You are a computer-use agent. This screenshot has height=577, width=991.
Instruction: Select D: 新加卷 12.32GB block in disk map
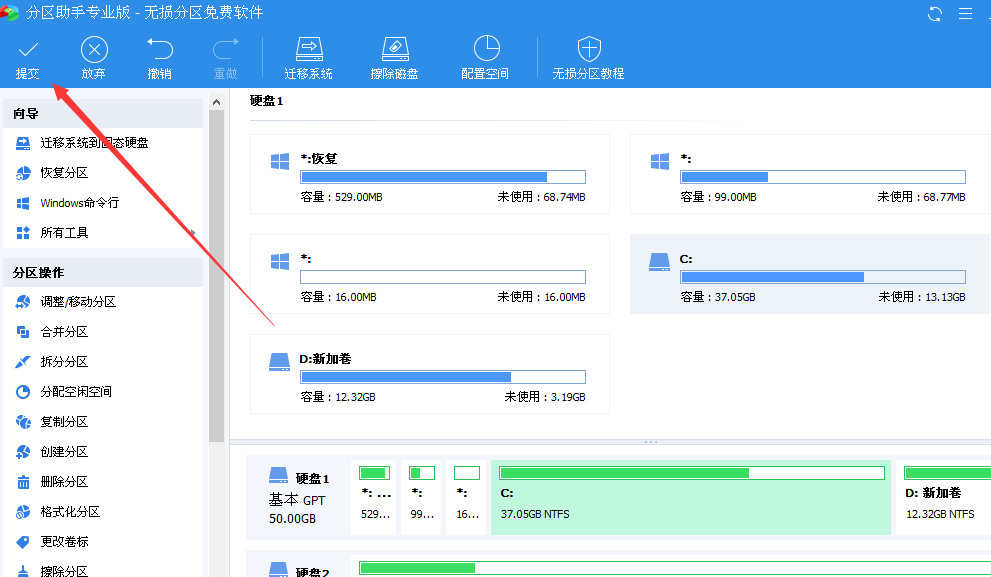[x=944, y=497]
